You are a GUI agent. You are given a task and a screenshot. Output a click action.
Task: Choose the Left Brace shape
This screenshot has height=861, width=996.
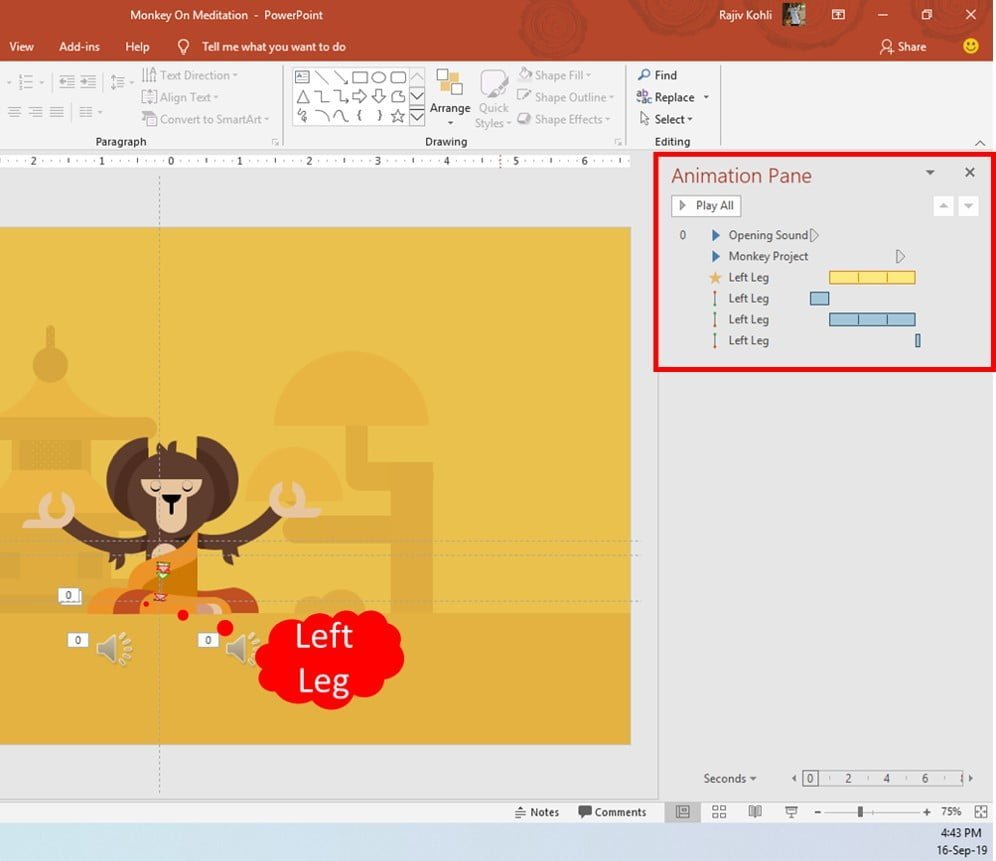[360, 116]
